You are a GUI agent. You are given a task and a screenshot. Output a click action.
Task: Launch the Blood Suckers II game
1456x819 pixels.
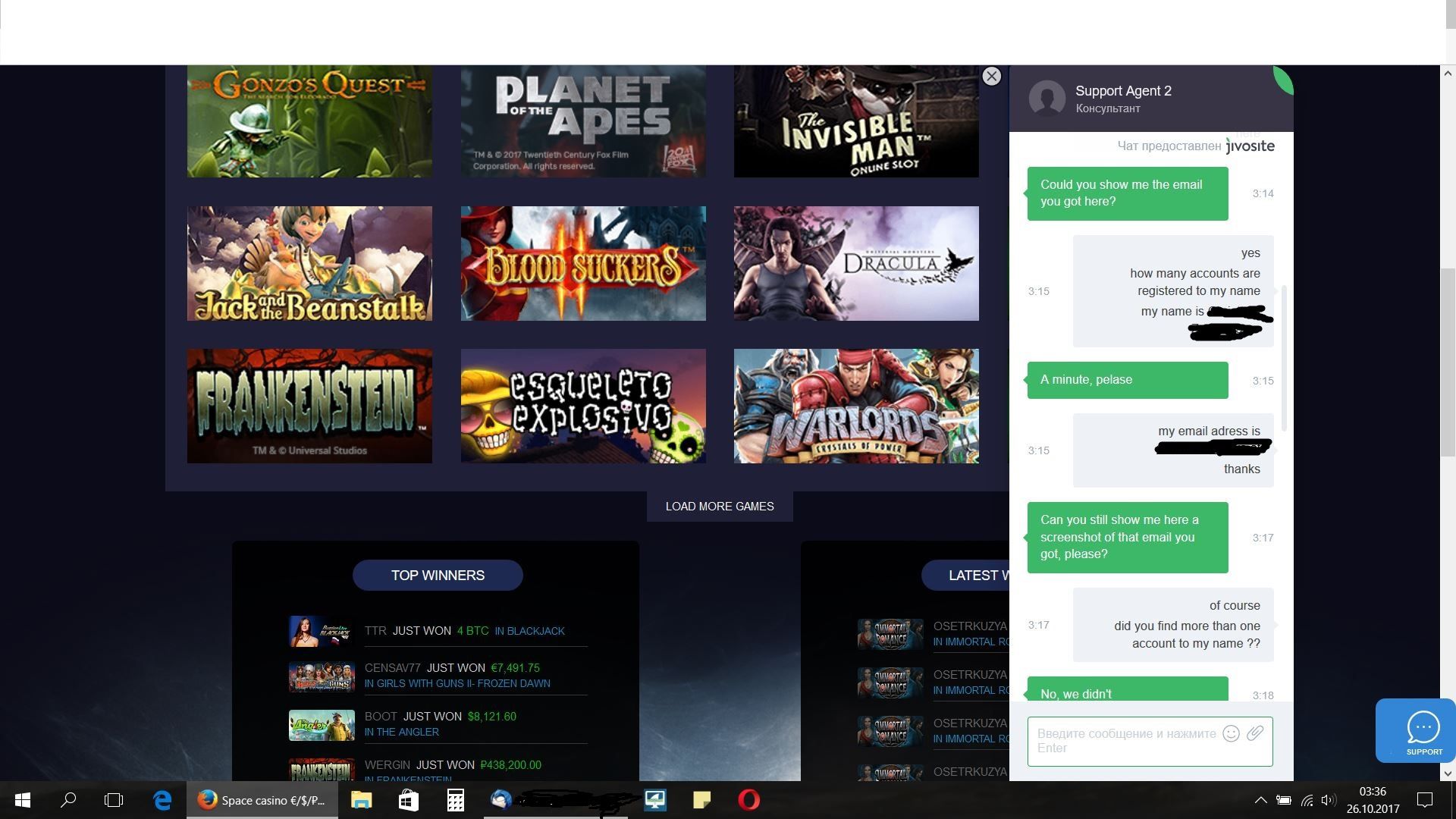point(583,263)
